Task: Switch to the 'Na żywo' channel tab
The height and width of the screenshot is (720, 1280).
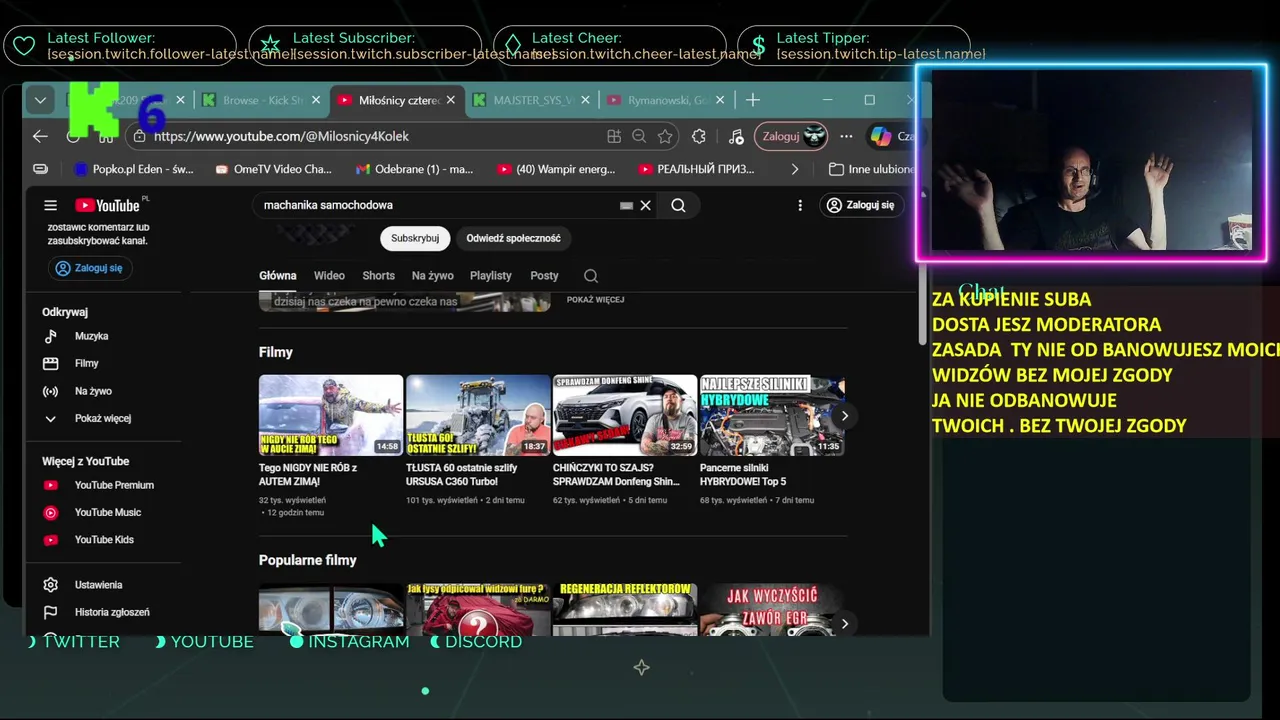Action: click(433, 276)
